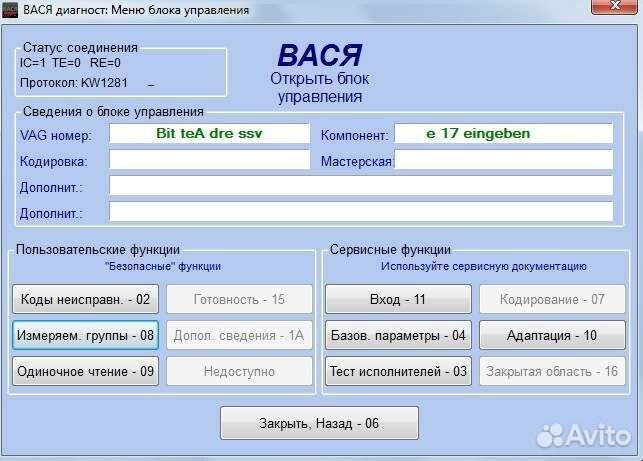
Task: Click the VAG номер: label
Action: pyautogui.click(x=56, y=135)
